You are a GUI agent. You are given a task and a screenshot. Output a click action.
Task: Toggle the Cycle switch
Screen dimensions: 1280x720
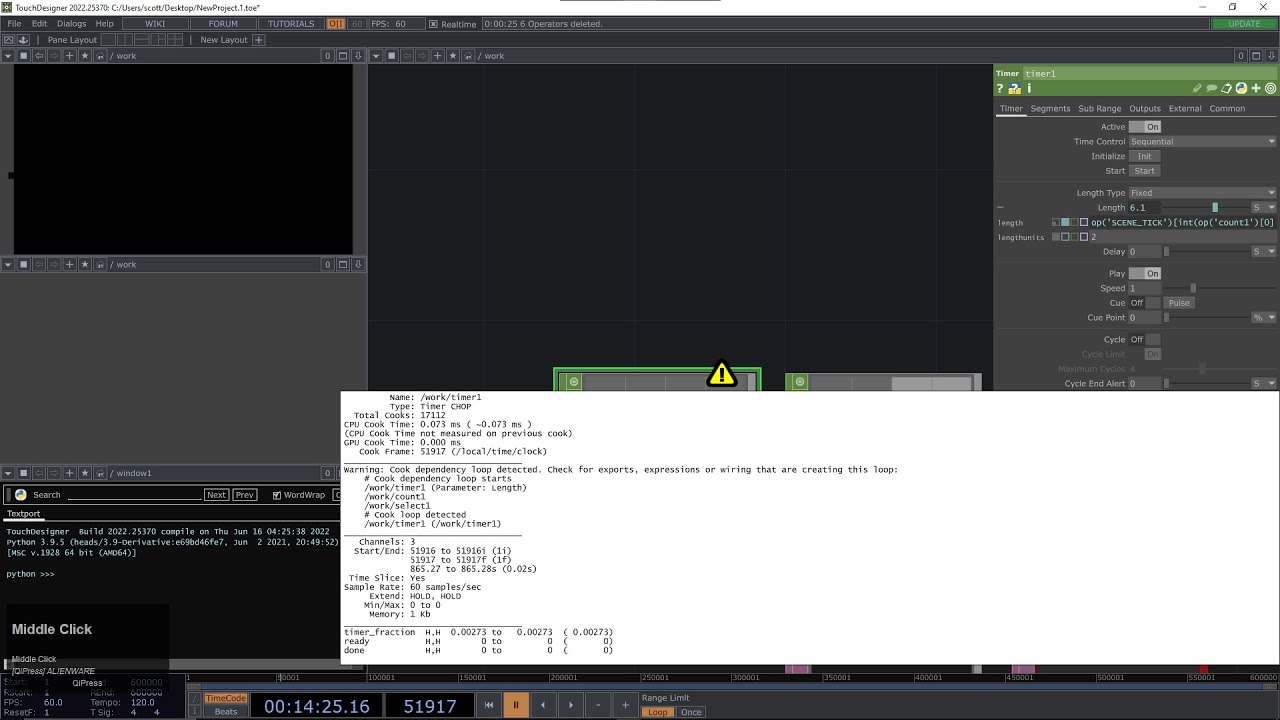click(x=1145, y=340)
